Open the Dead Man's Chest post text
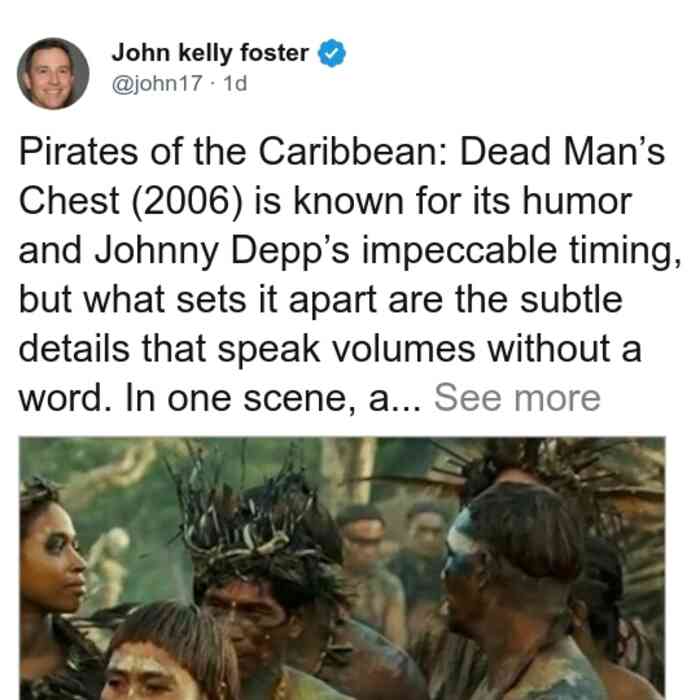The height and width of the screenshot is (700, 700). tap(350, 275)
